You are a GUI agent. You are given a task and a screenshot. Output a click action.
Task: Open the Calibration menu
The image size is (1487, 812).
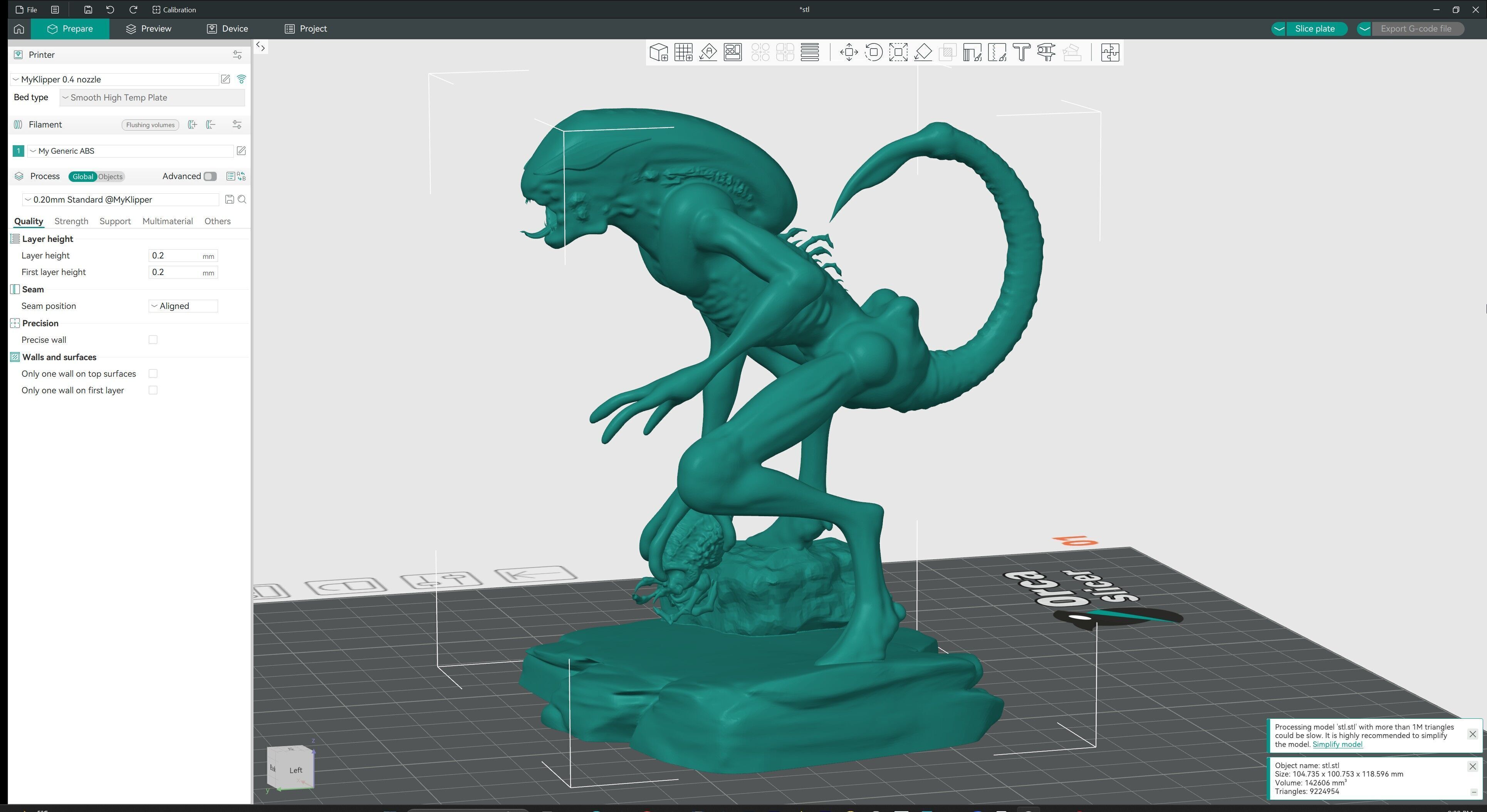pyautogui.click(x=175, y=10)
